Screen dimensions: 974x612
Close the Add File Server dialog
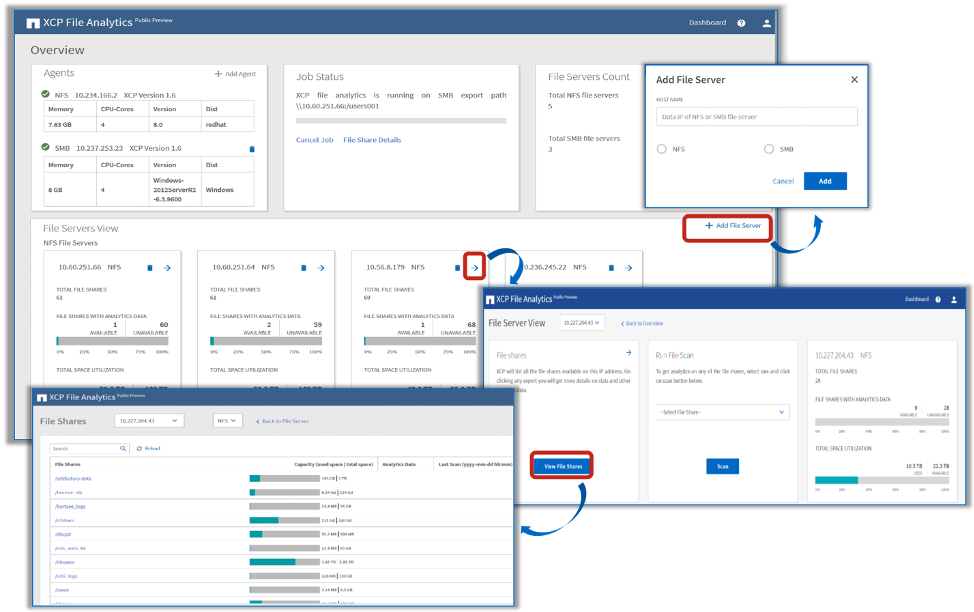854,80
